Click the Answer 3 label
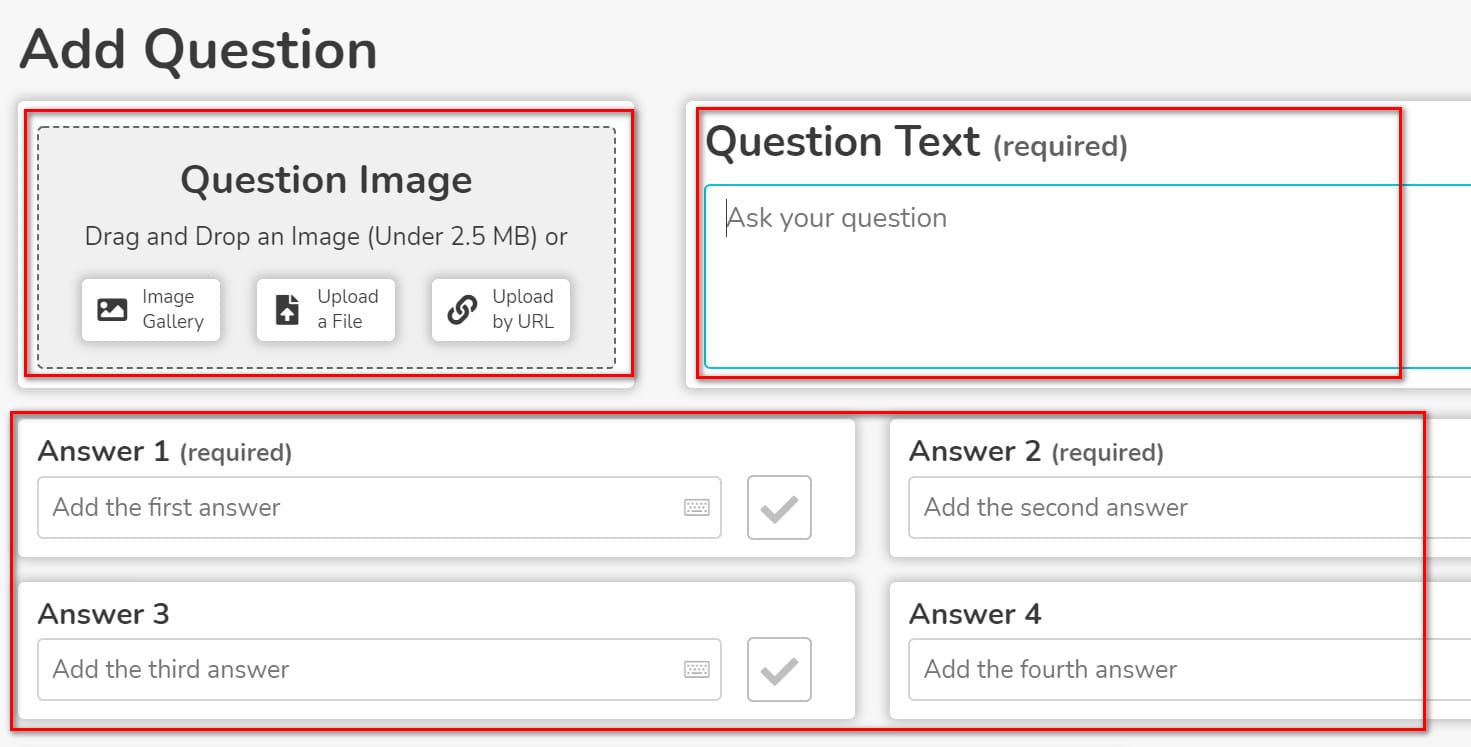 (103, 614)
